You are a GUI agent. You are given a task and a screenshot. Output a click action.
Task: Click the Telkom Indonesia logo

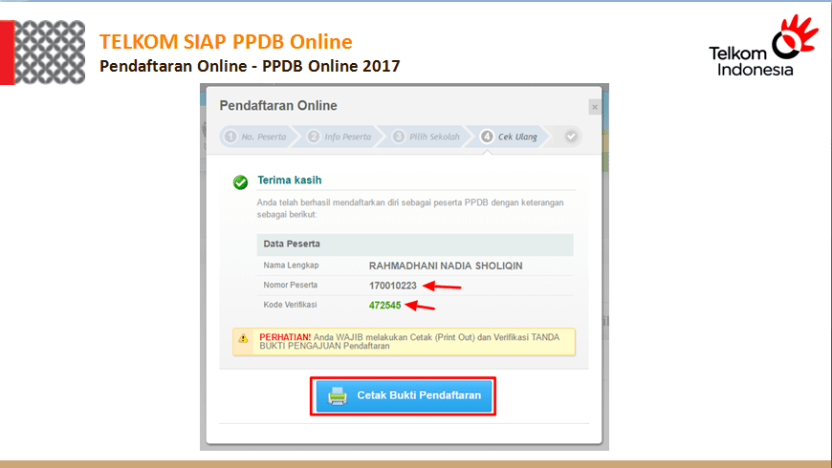(x=763, y=47)
